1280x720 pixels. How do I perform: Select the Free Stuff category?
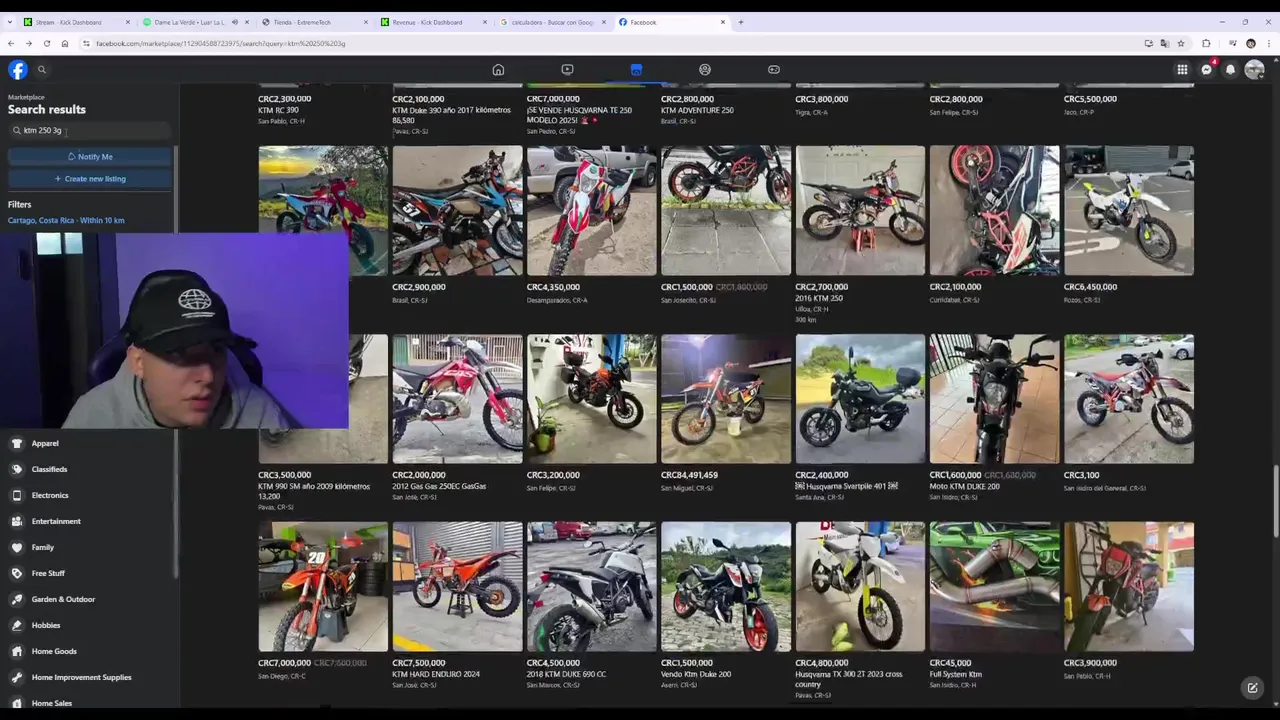click(x=48, y=573)
